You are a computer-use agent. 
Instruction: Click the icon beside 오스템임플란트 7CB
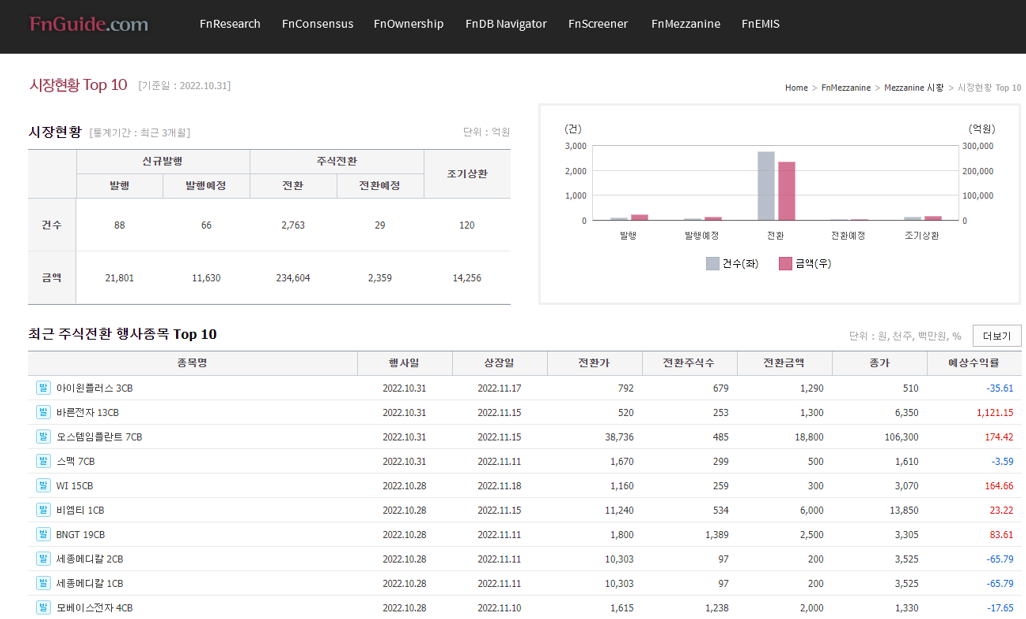(x=43, y=437)
